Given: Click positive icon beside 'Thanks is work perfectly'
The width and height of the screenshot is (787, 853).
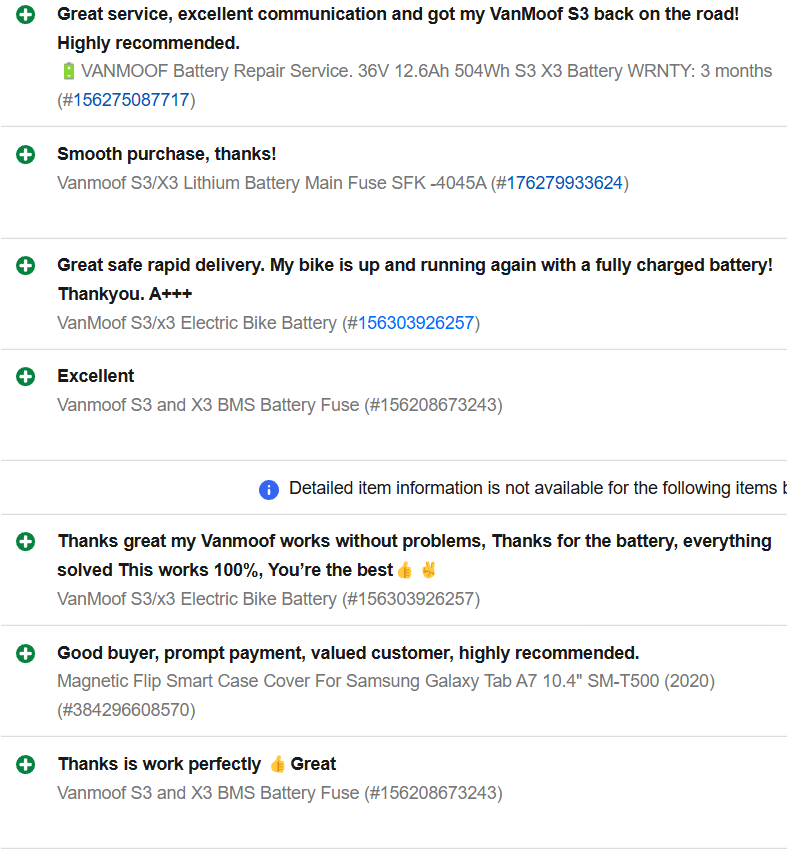Looking at the screenshot, I should tap(26, 765).
